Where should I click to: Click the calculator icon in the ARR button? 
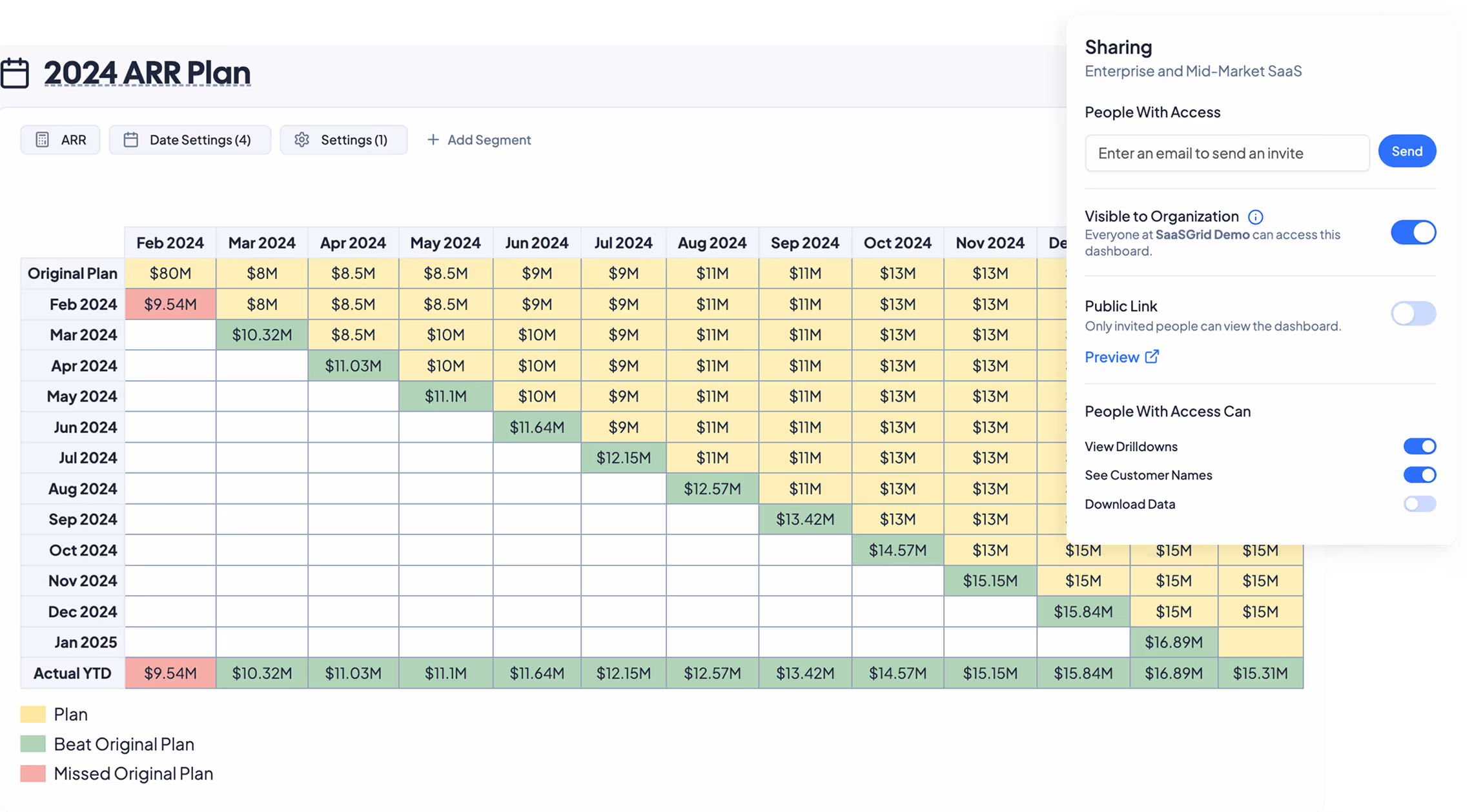42,139
